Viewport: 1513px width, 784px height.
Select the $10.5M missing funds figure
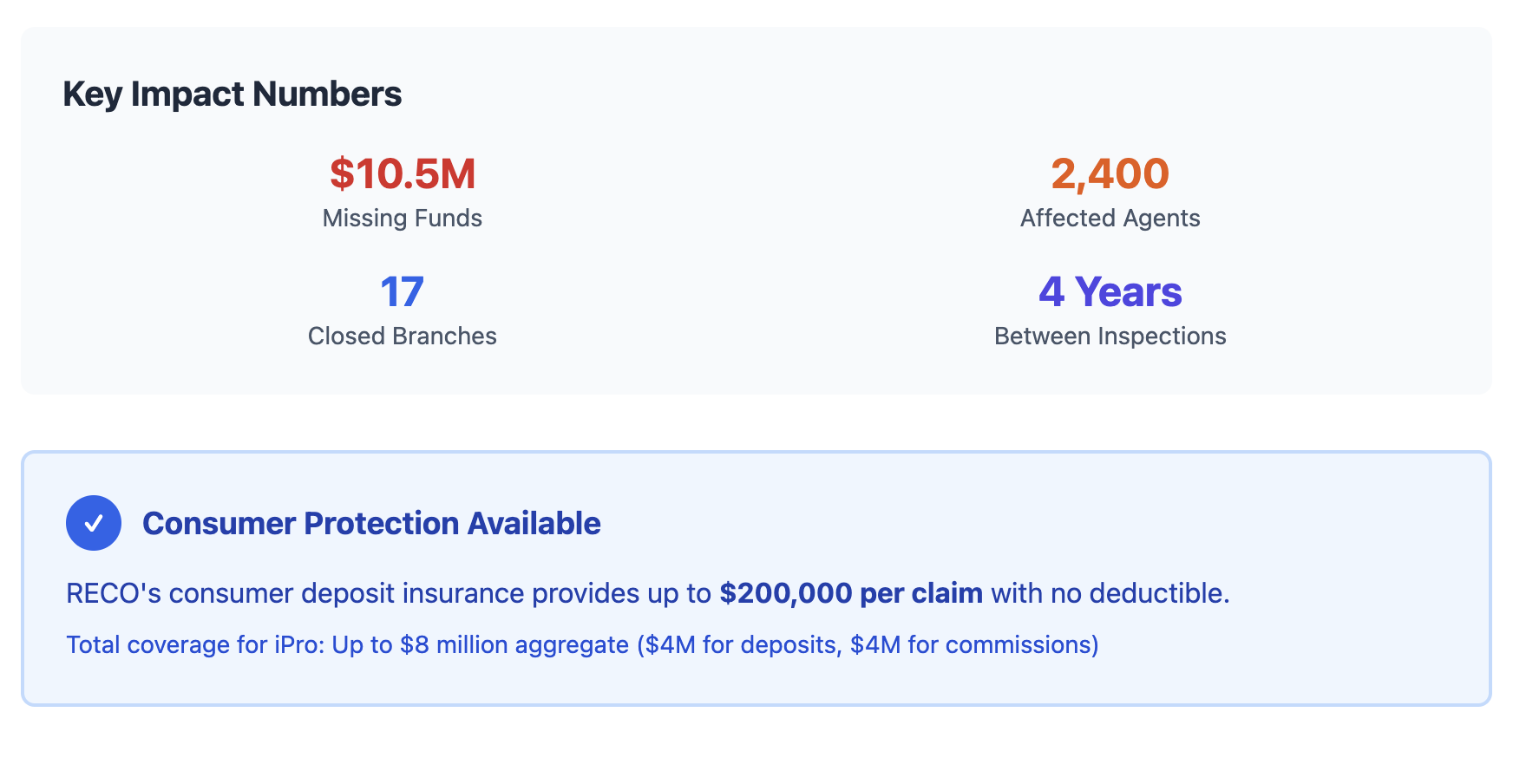(402, 173)
